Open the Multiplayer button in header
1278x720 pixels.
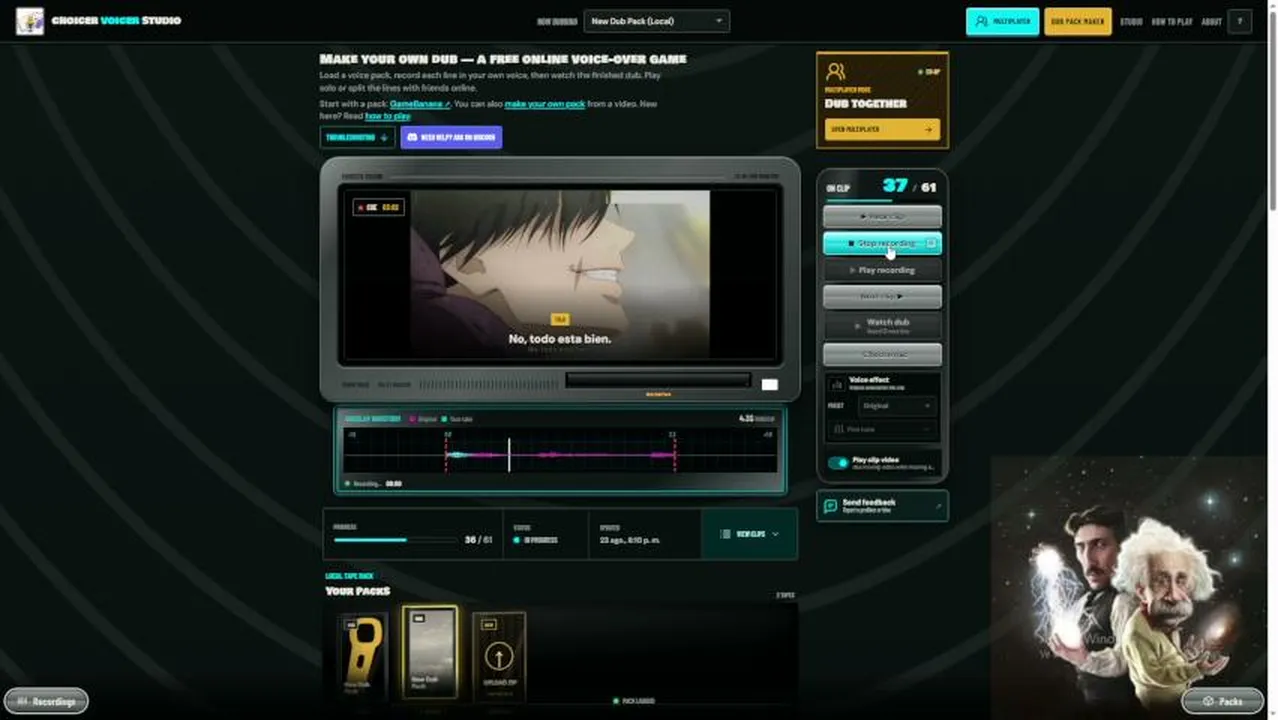pyautogui.click(x=1002, y=21)
